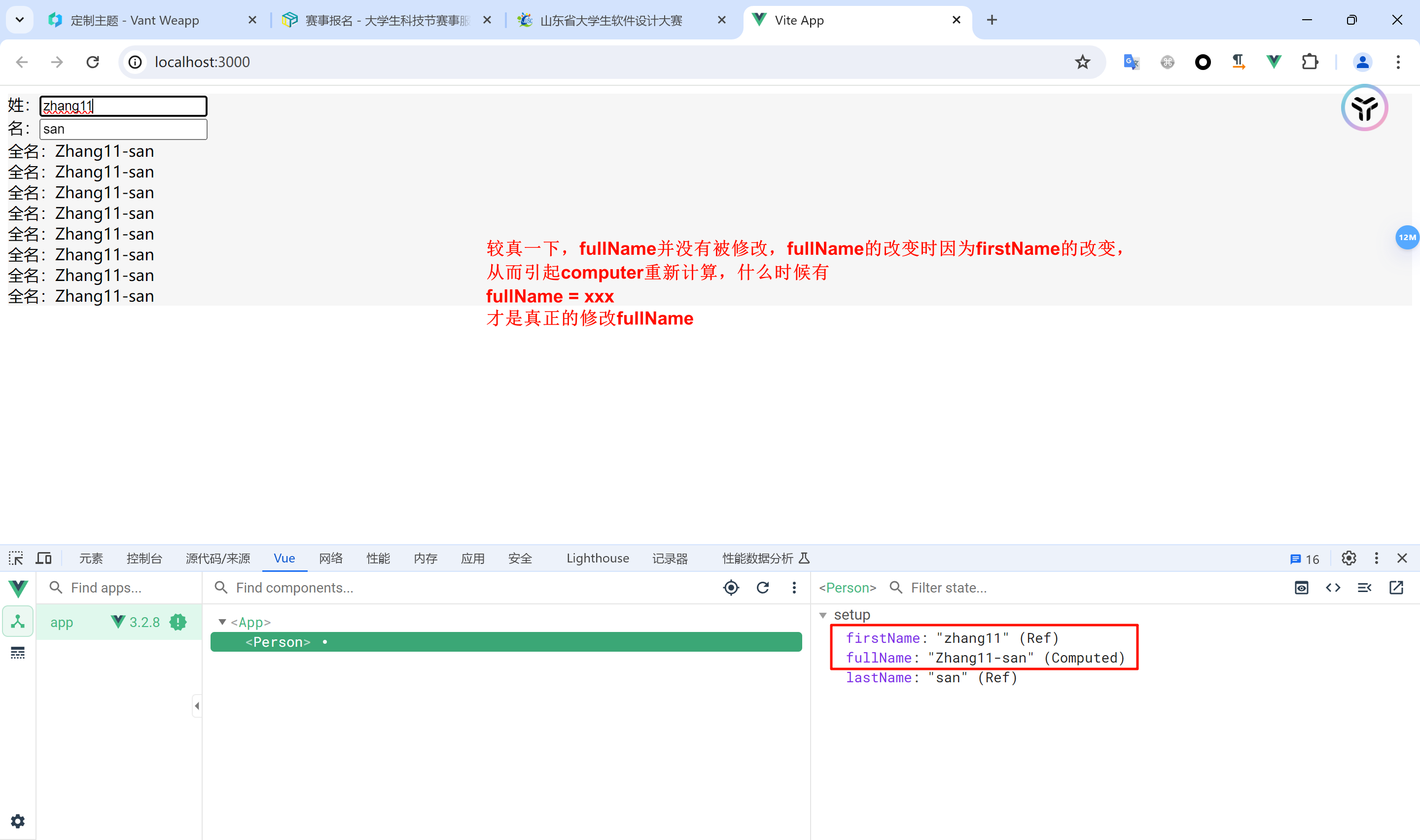
Task: Open tab search dropdown chevron
Action: click(x=19, y=20)
